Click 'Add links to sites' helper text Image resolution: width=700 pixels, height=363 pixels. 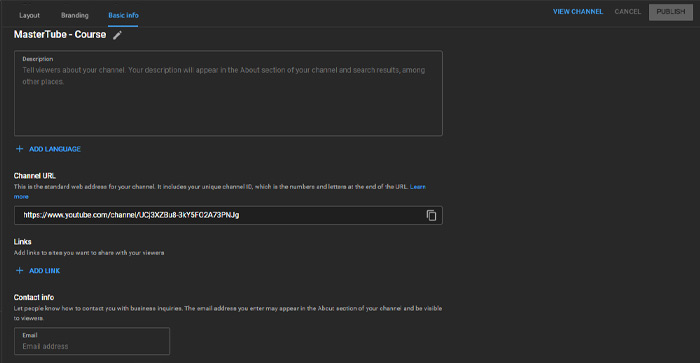click(x=89, y=253)
